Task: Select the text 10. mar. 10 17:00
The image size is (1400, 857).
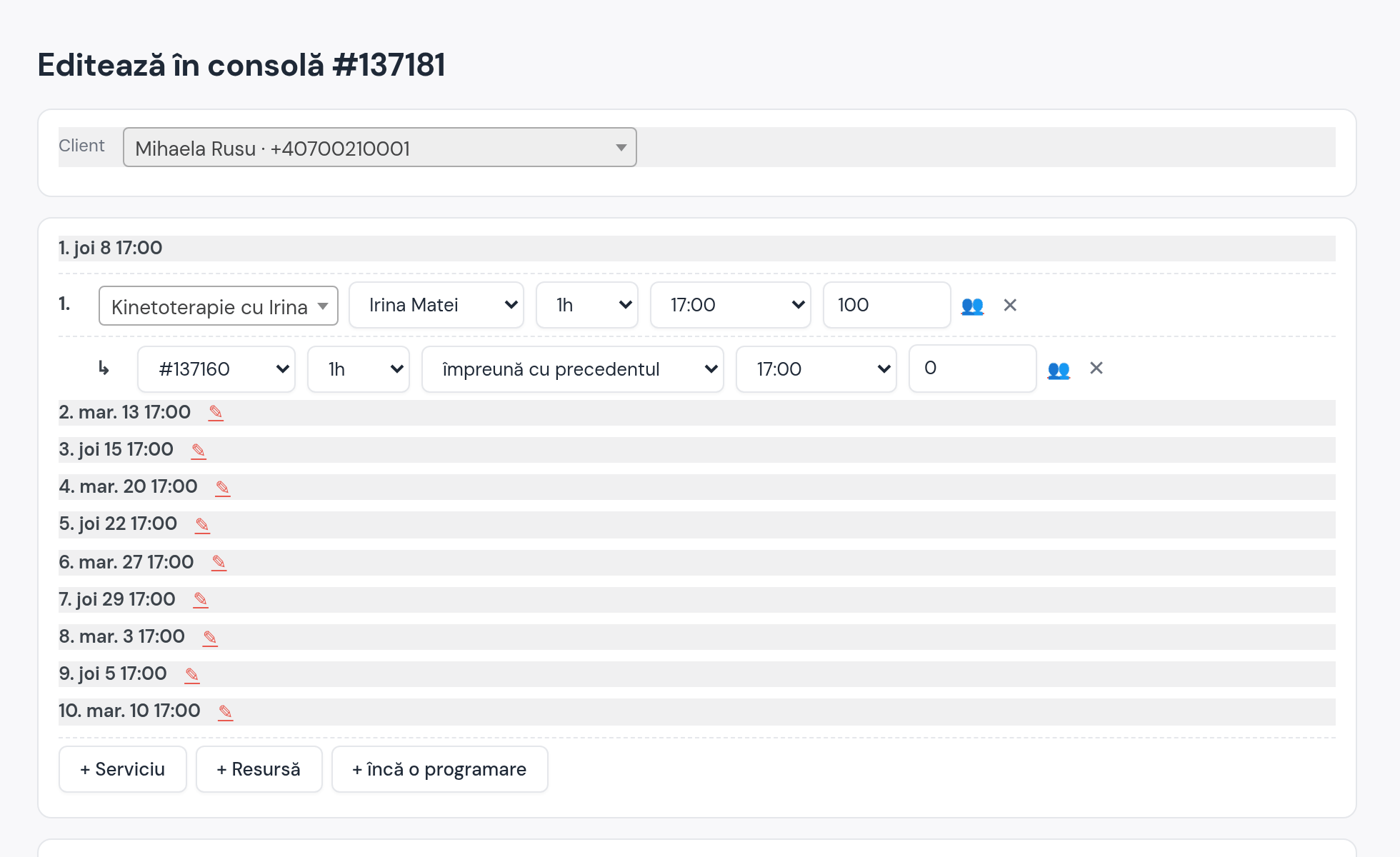Action: 129,711
